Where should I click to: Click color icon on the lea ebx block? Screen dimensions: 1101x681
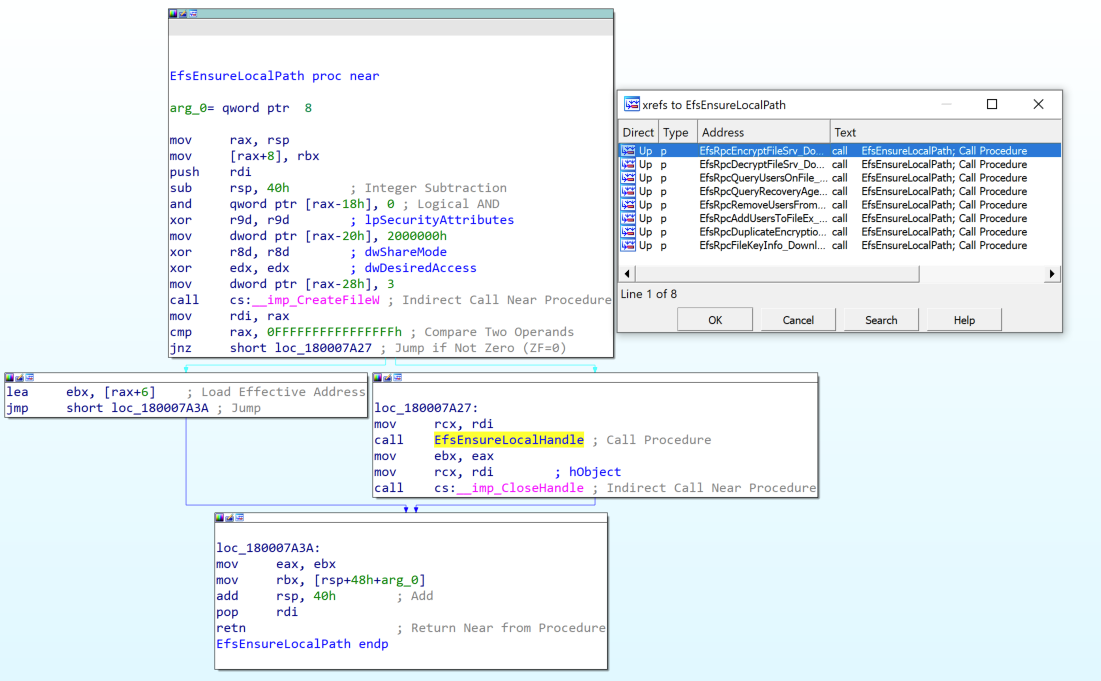(x=9, y=378)
